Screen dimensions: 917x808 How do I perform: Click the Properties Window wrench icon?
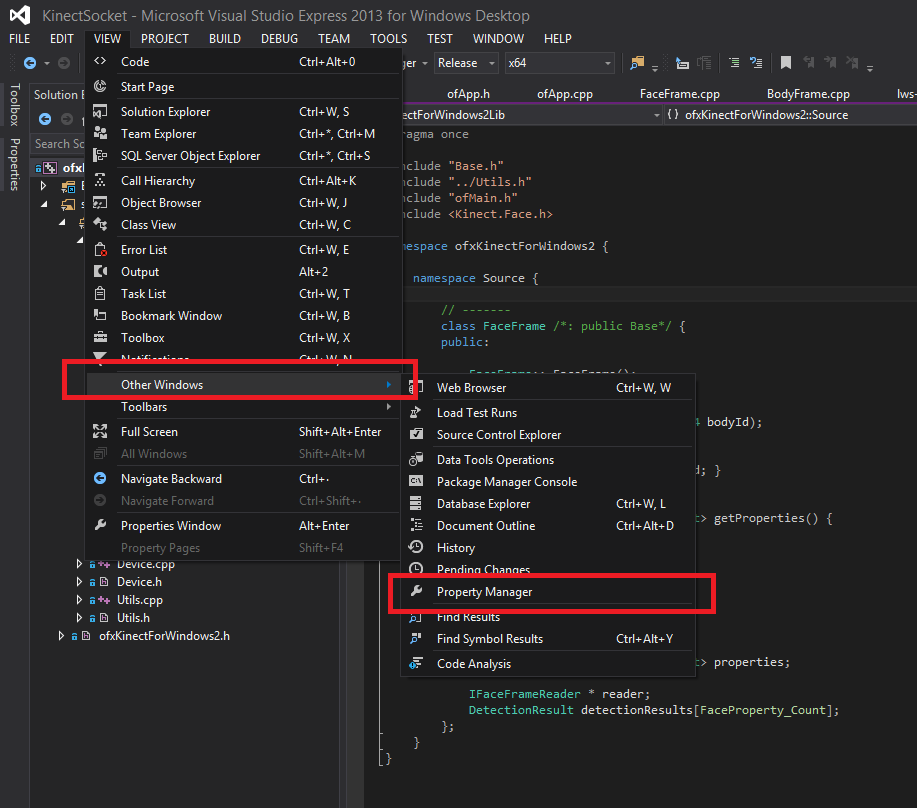coord(100,525)
